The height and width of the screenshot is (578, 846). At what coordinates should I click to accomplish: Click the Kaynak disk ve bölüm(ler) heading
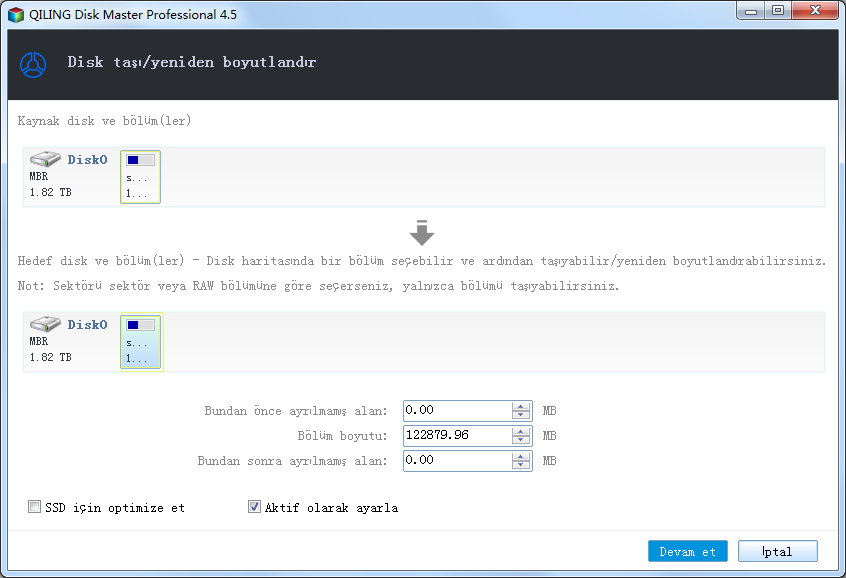point(104,121)
